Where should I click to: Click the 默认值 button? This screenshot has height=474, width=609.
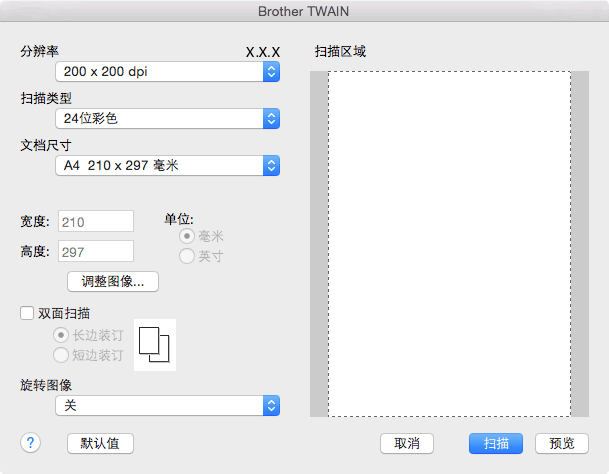[x=100, y=443]
